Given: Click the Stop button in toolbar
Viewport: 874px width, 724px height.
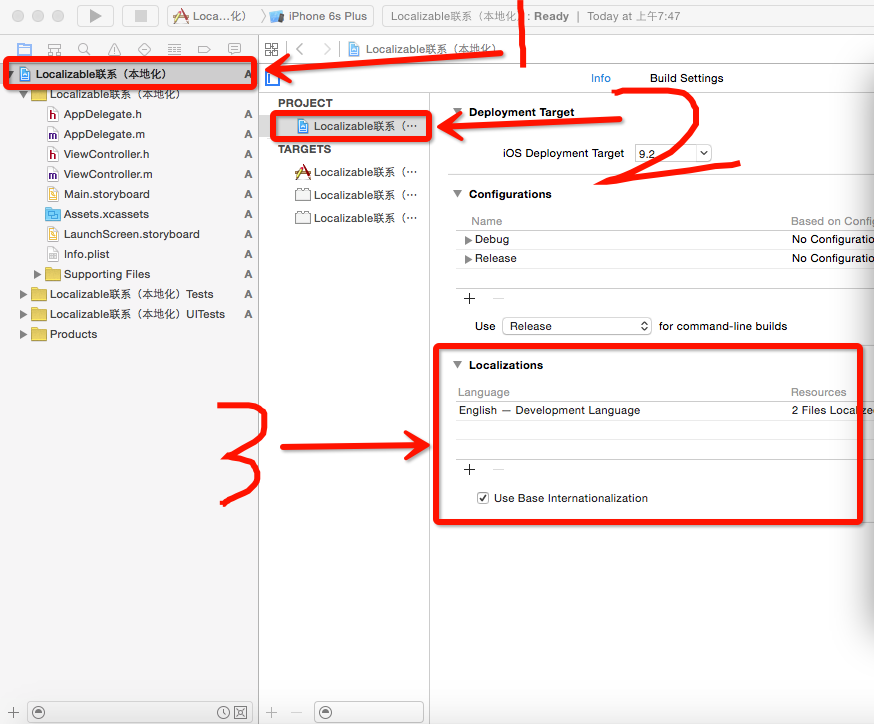Looking at the screenshot, I should (140, 16).
